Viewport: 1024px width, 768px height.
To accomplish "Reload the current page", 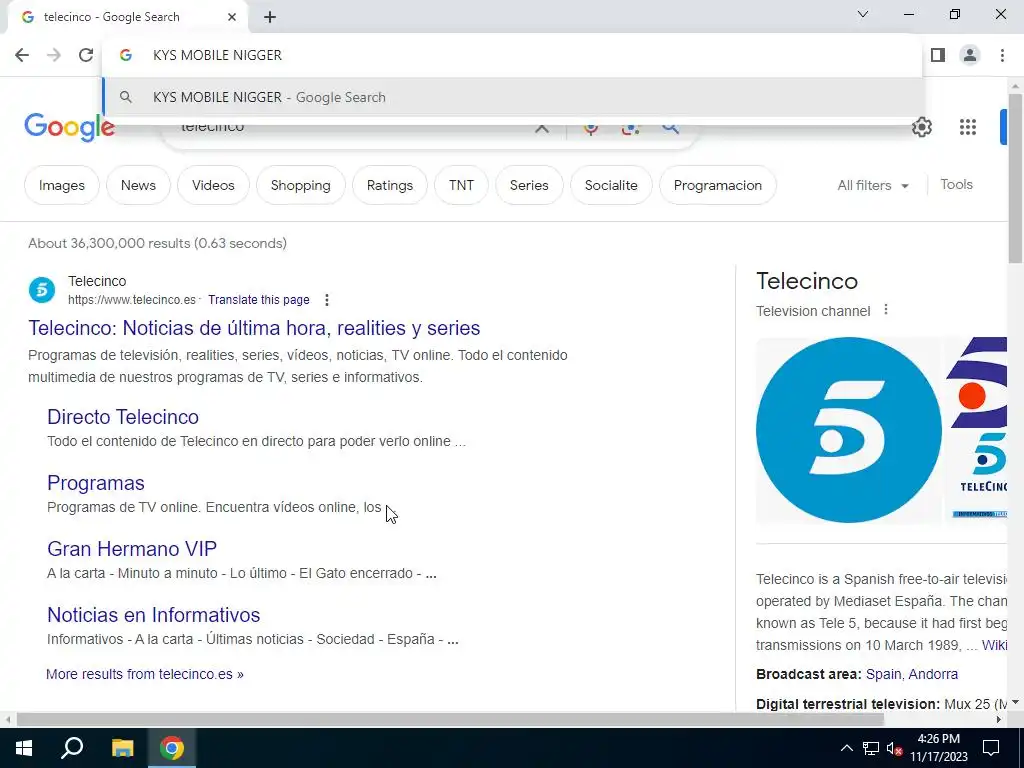I will (86, 55).
